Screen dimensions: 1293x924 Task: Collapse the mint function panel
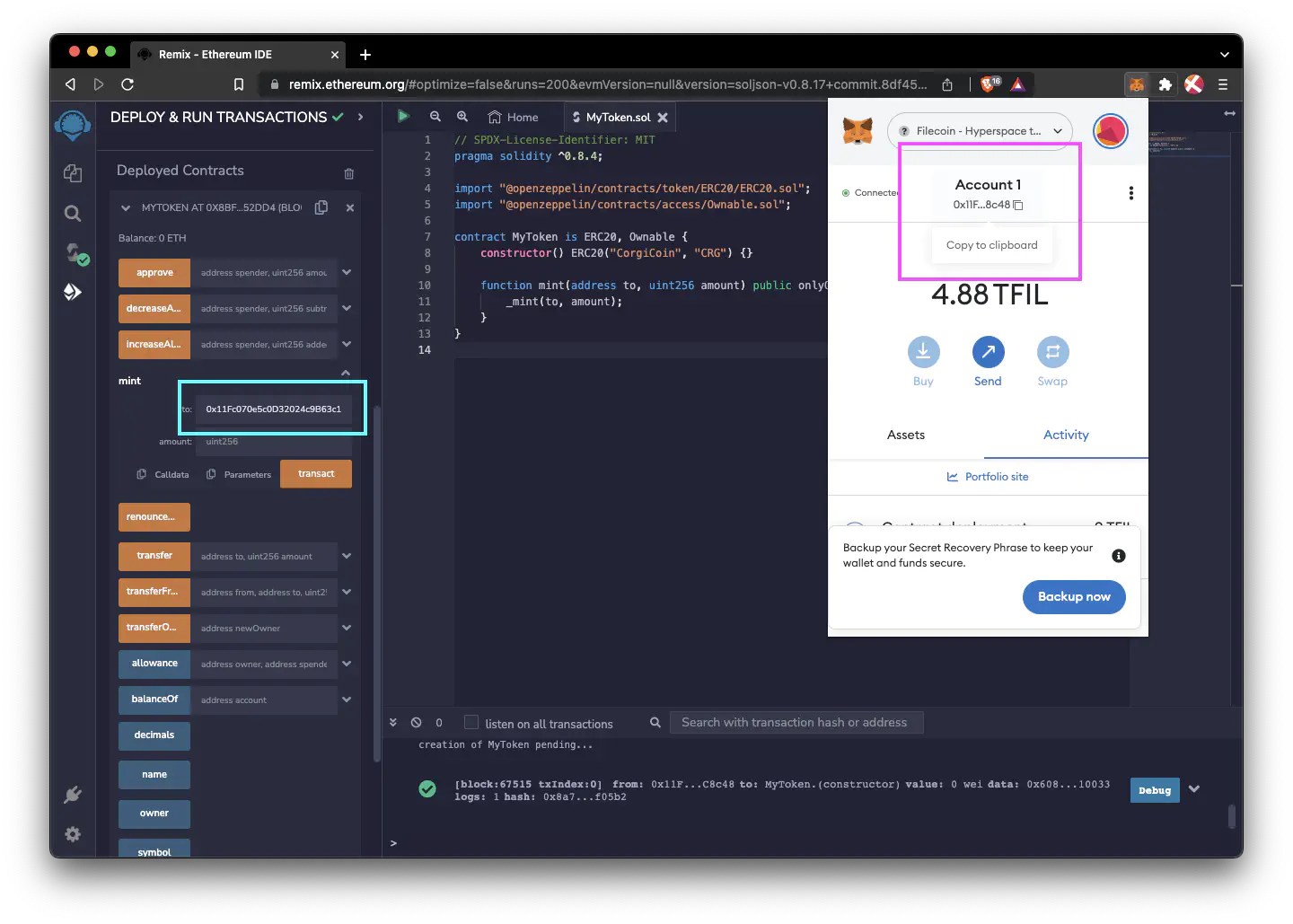click(346, 373)
